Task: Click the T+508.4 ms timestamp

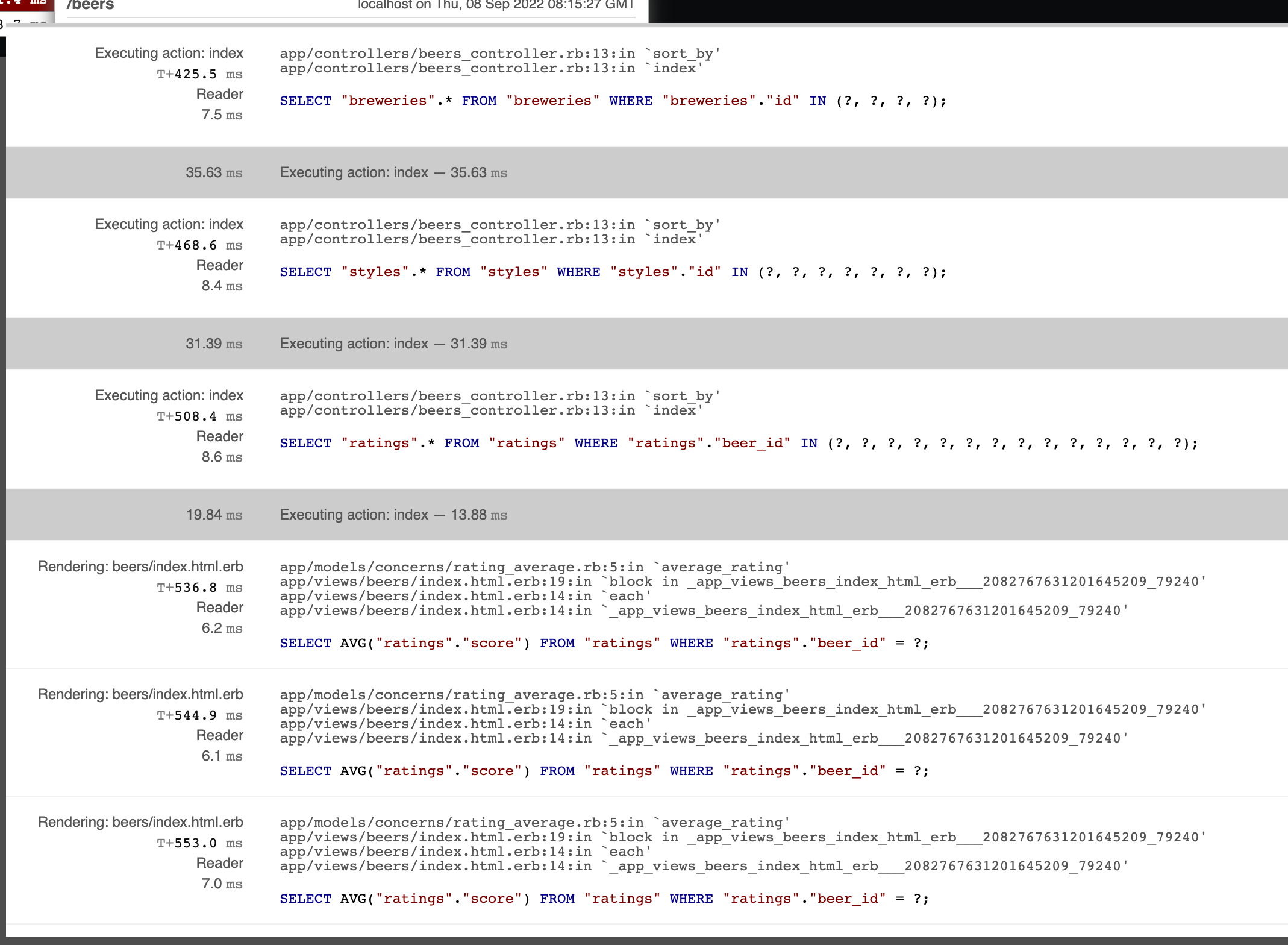Action: [199, 416]
